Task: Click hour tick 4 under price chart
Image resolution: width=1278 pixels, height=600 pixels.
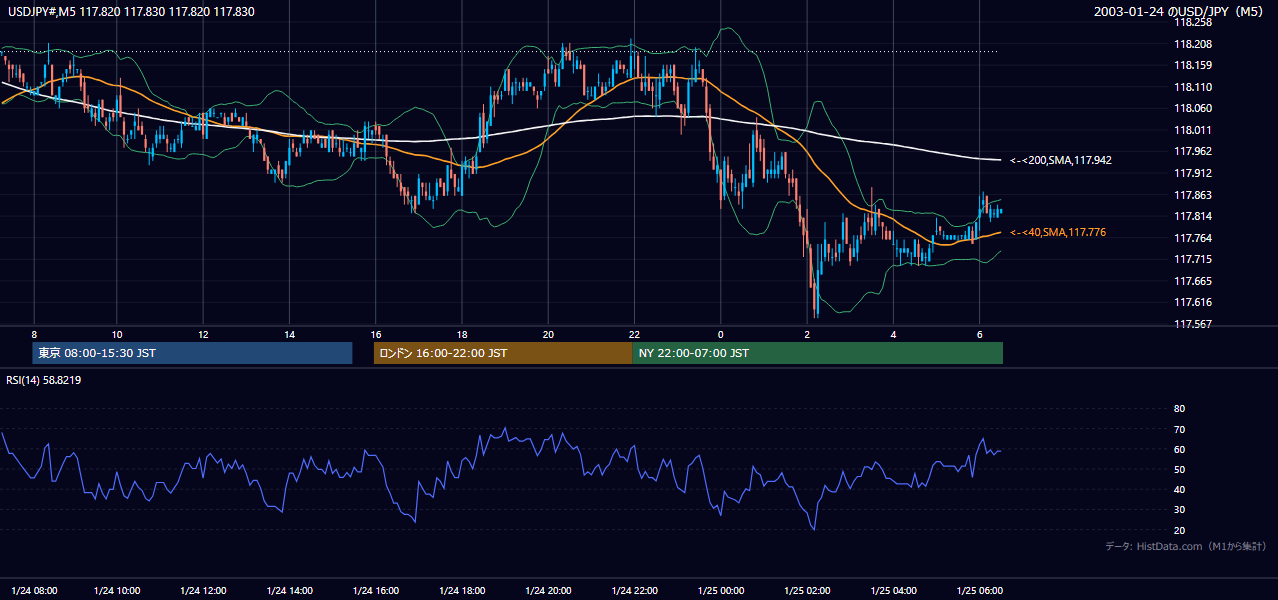Action: click(893, 334)
